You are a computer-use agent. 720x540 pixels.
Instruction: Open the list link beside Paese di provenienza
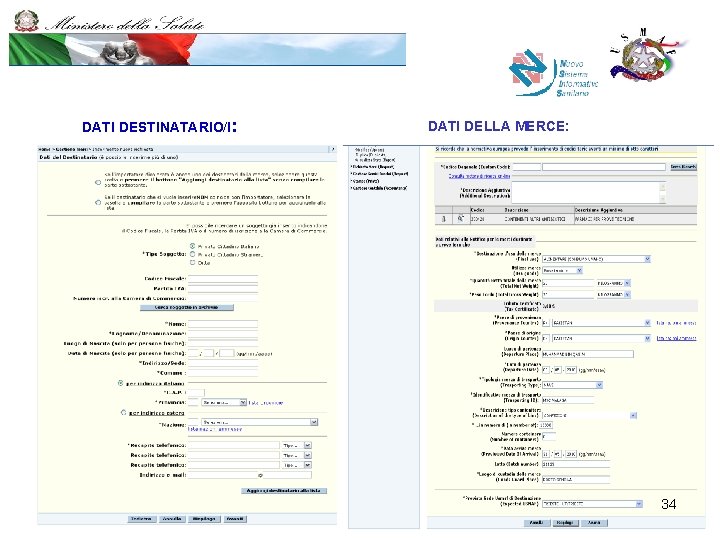(x=676, y=323)
